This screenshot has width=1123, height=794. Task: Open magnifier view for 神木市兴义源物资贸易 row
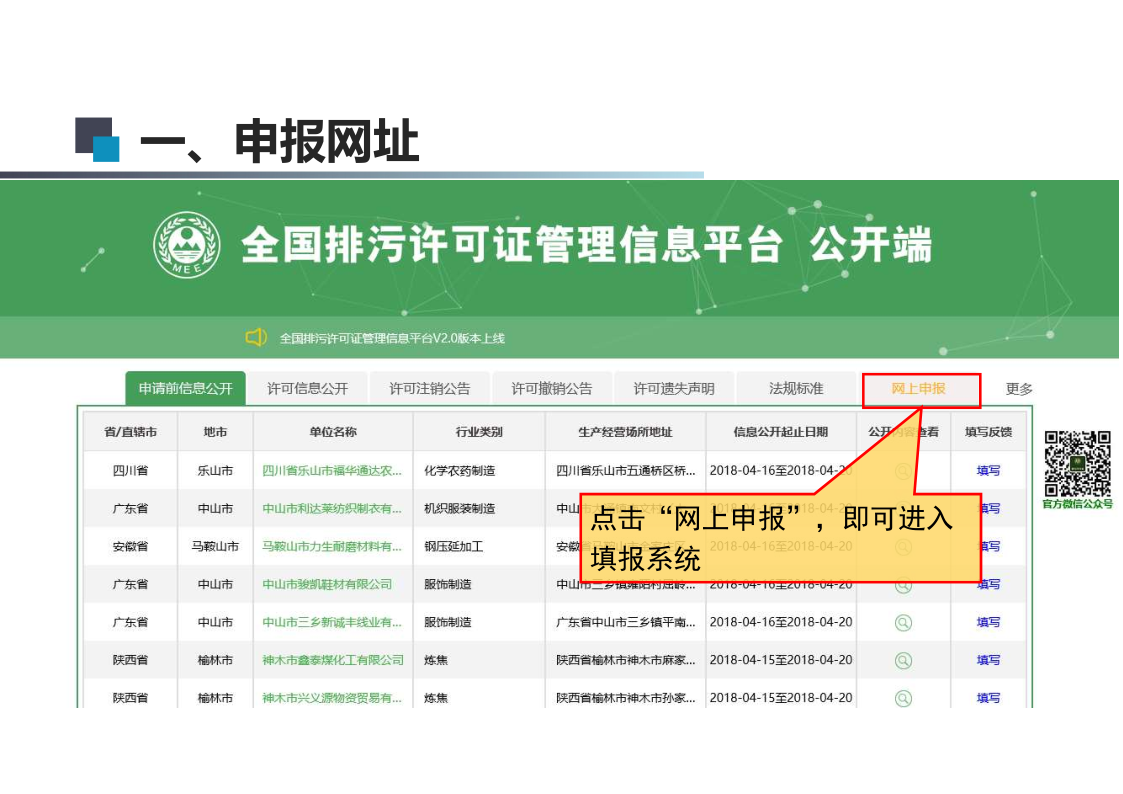903,699
